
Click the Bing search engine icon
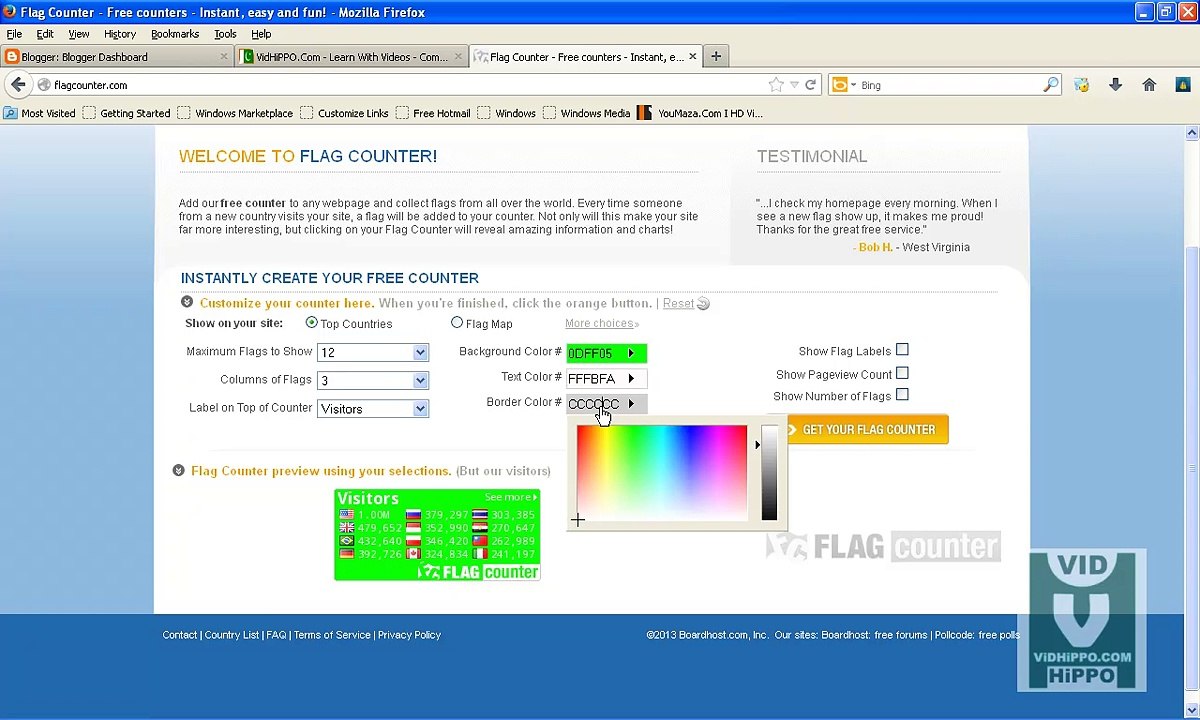point(840,85)
